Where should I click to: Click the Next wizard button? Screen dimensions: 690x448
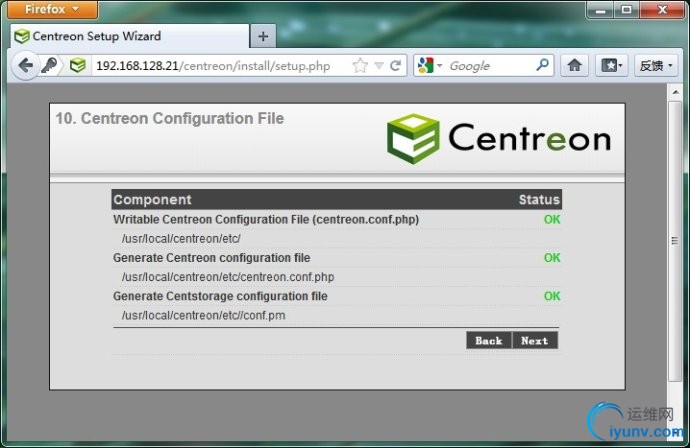[x=535, y=341]
